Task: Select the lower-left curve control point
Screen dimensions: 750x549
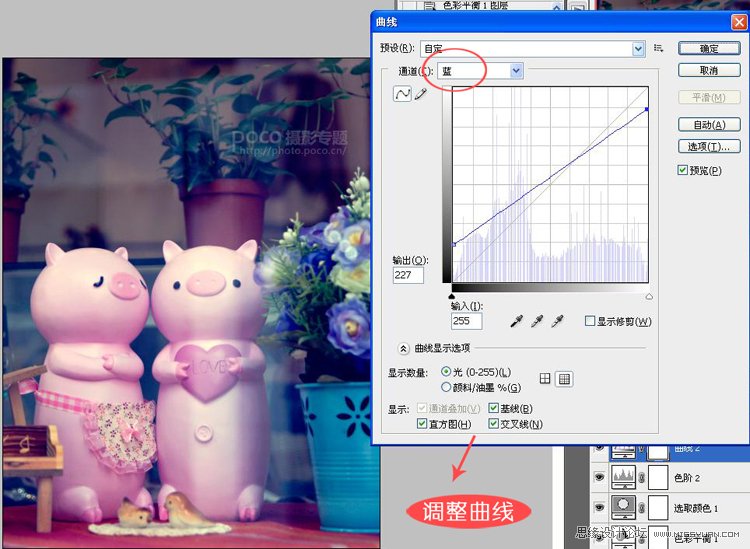Action: coord(454,244)
